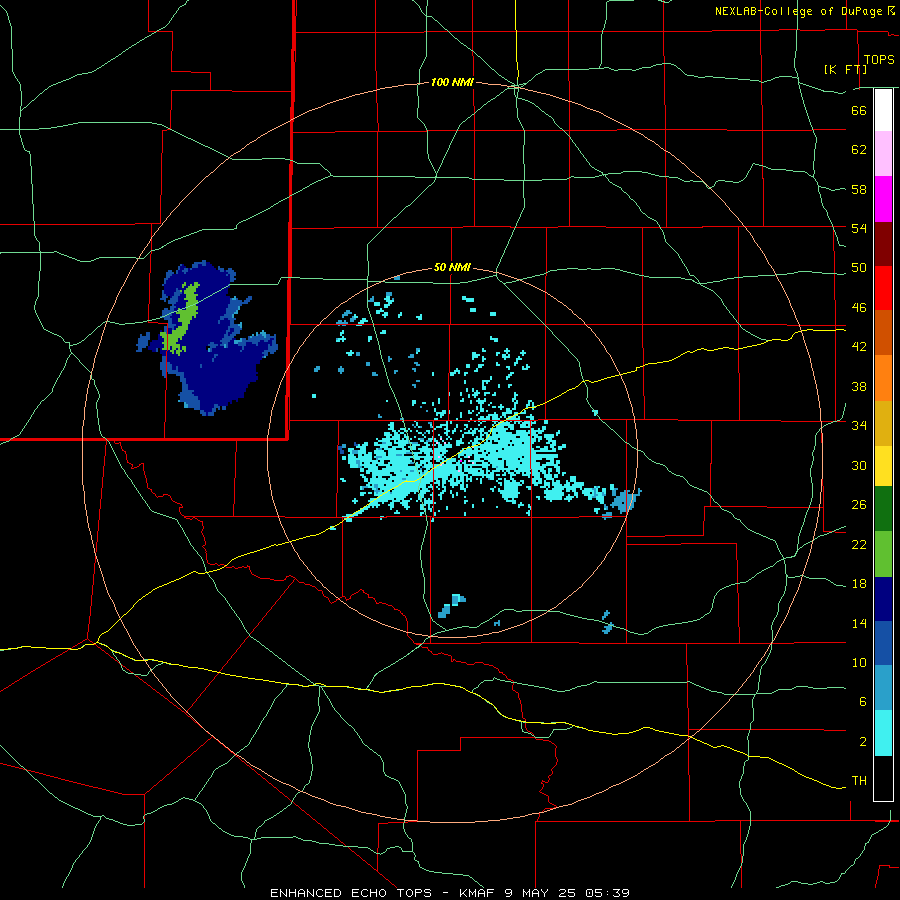Click the 38 legend value

pos(859,386)
